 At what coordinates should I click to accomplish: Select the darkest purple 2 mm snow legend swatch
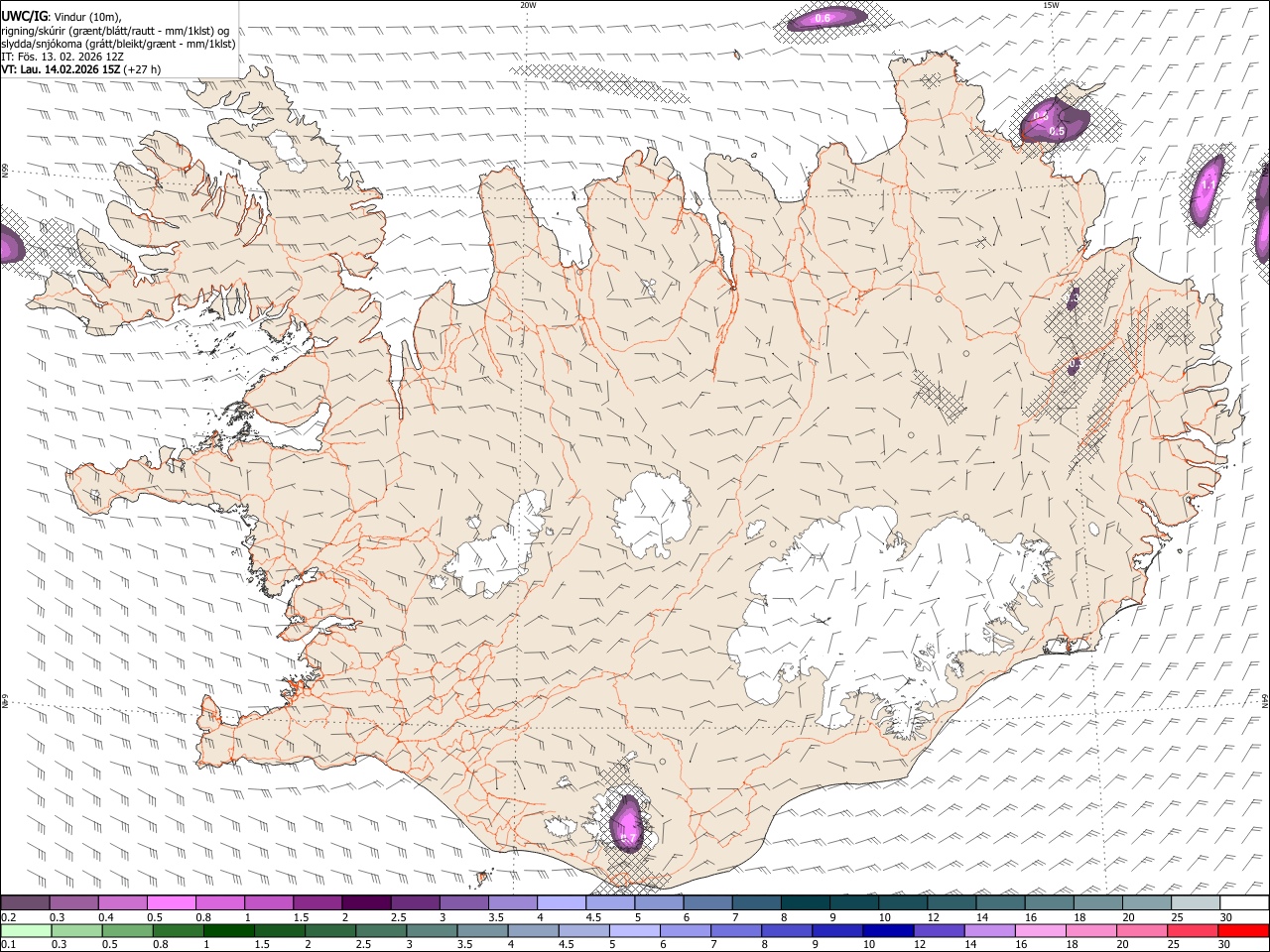pos(366,902)
